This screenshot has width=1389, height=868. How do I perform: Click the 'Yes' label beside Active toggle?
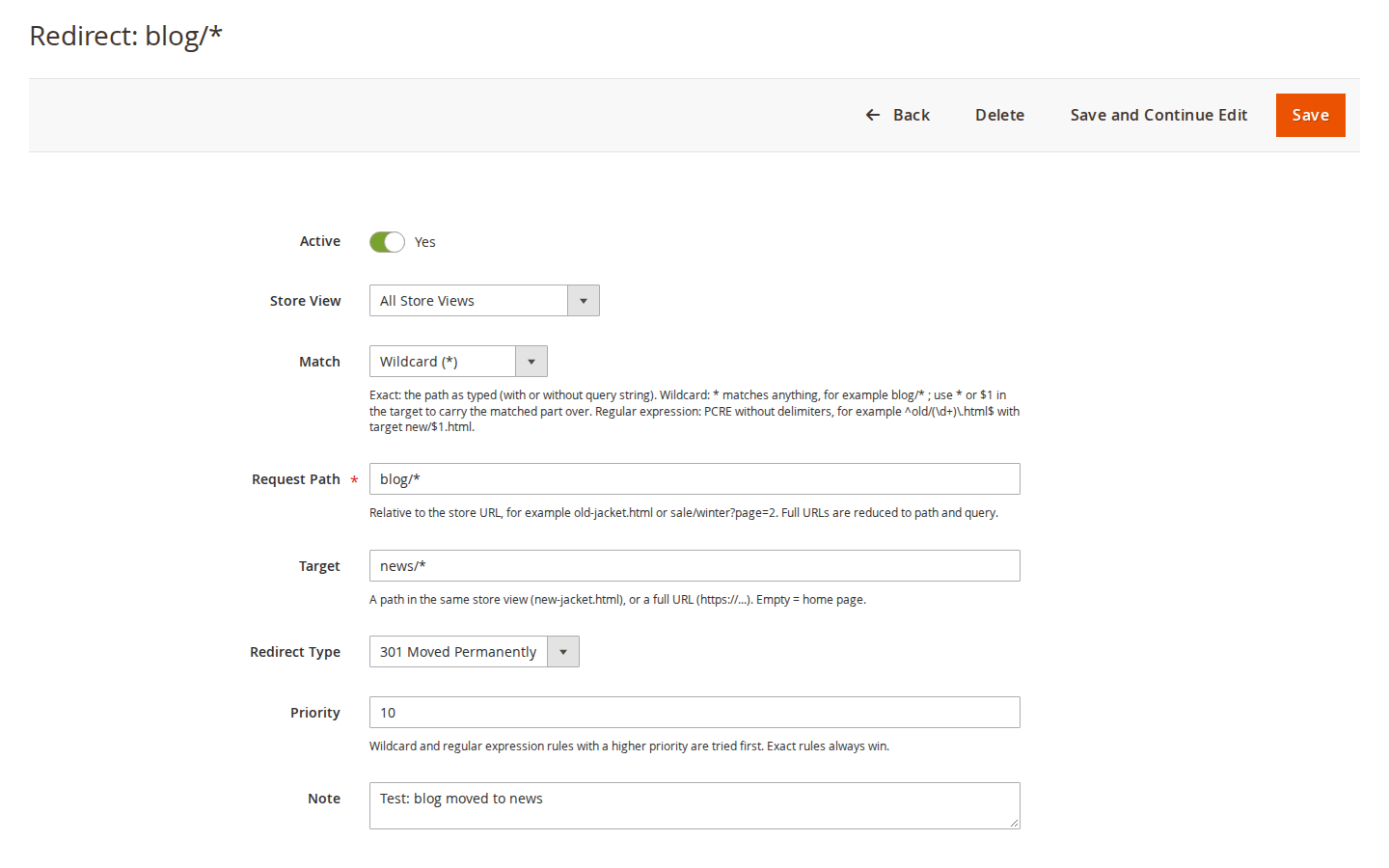pyautogui.click(x=425, y=242)
